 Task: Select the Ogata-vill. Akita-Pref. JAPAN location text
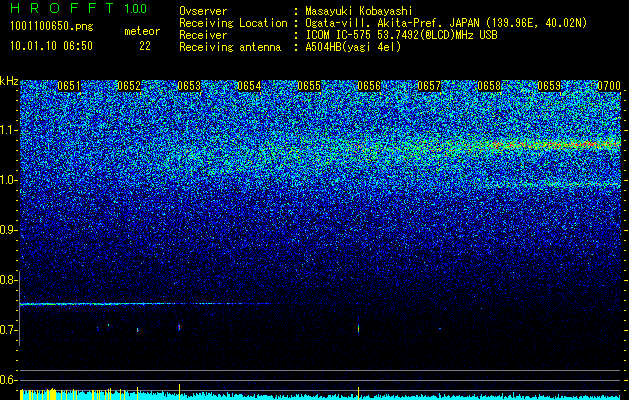[x=445, y=23]
